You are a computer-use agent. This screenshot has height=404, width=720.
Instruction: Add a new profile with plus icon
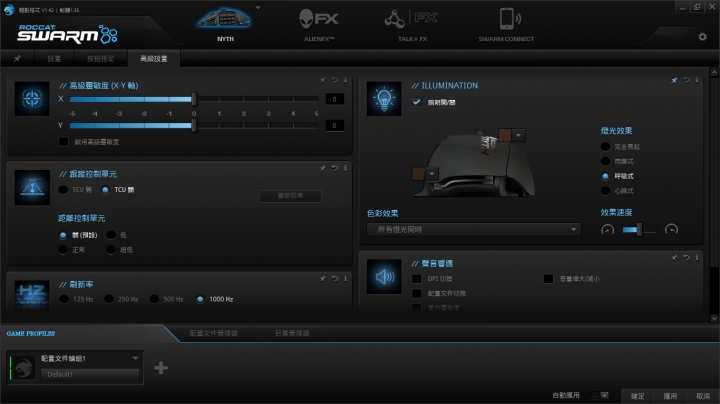(x=161, y=367)
